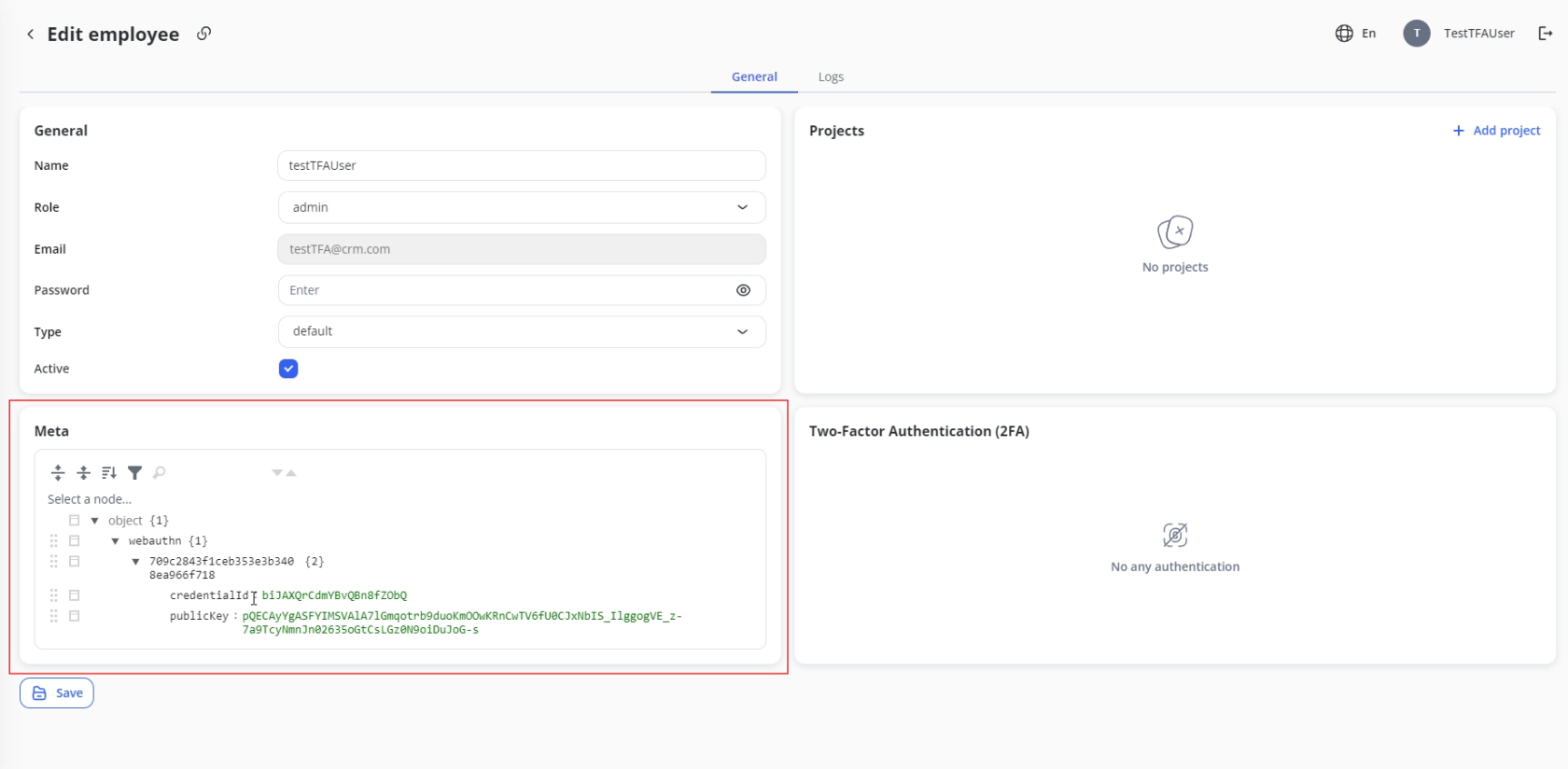Open the TestTFAUser avatar circle
Screen dimensions: 1568x769
1416,34
